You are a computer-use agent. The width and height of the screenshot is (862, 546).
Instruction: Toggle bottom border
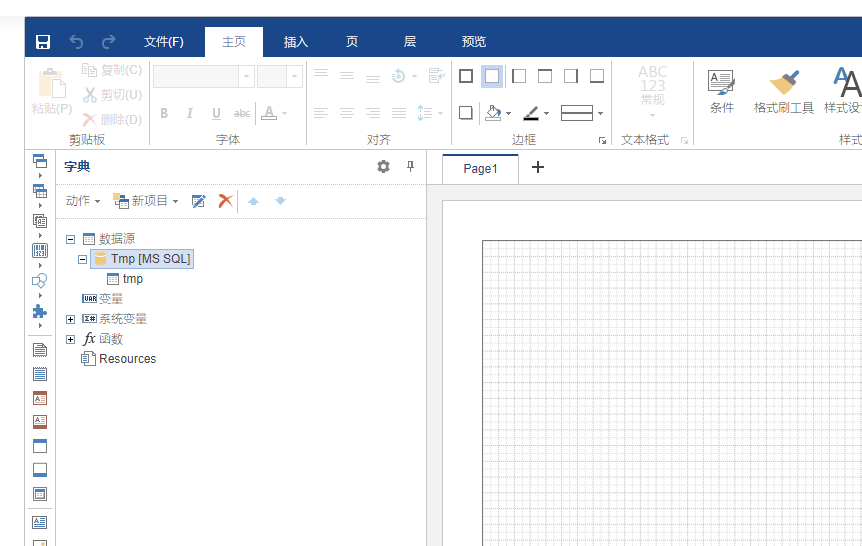pyautogui.click(x=597, y=76)
